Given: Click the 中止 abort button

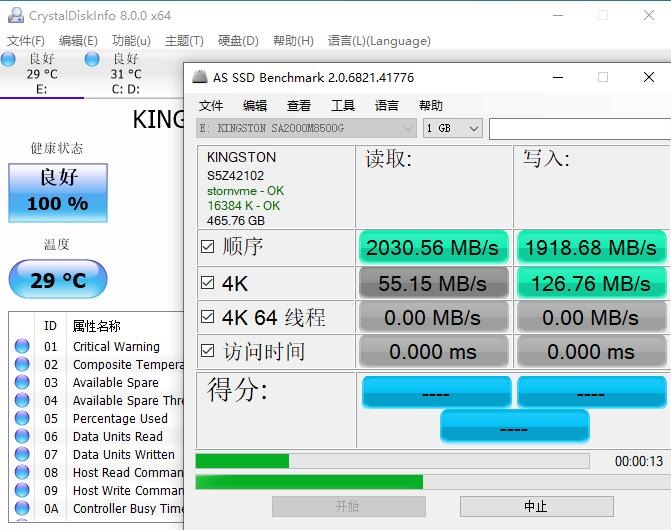Looking at the screenshot, I should point(537,506).
